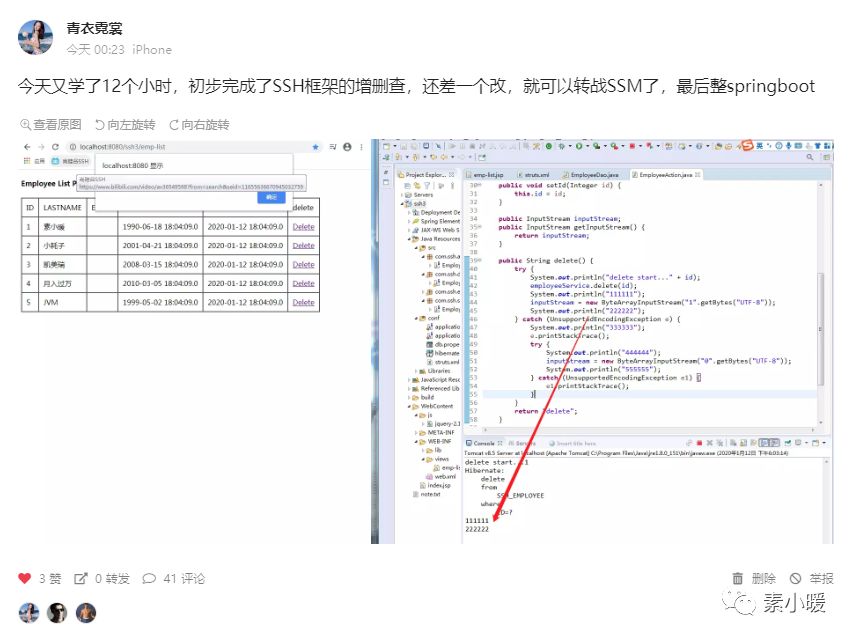Screen dimensions: 853x640
Task: Expand the Servers node
Action: [x=403, y=195]
